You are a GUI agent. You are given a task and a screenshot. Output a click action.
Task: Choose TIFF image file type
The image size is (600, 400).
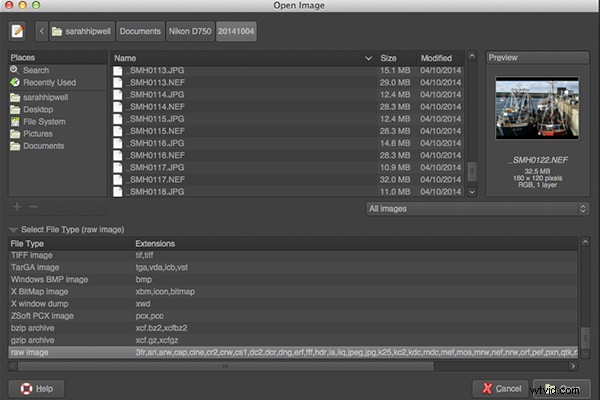(293, 255)
